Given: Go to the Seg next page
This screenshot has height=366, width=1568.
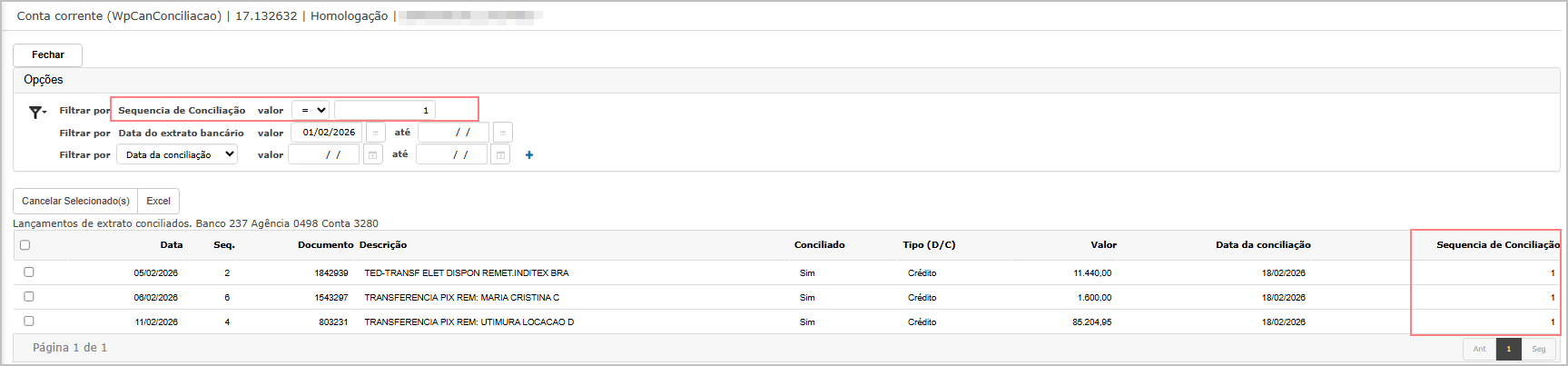Looking at the screenshot, I should tap(1538, 349).
